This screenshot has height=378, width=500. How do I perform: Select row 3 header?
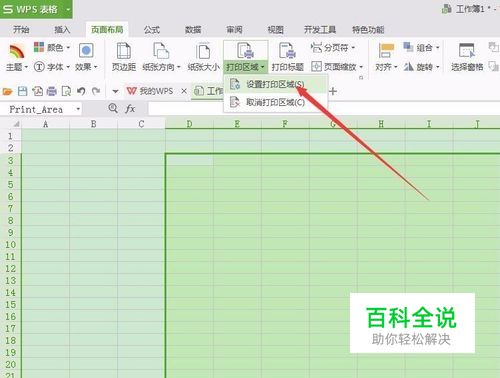pos(10,160)
